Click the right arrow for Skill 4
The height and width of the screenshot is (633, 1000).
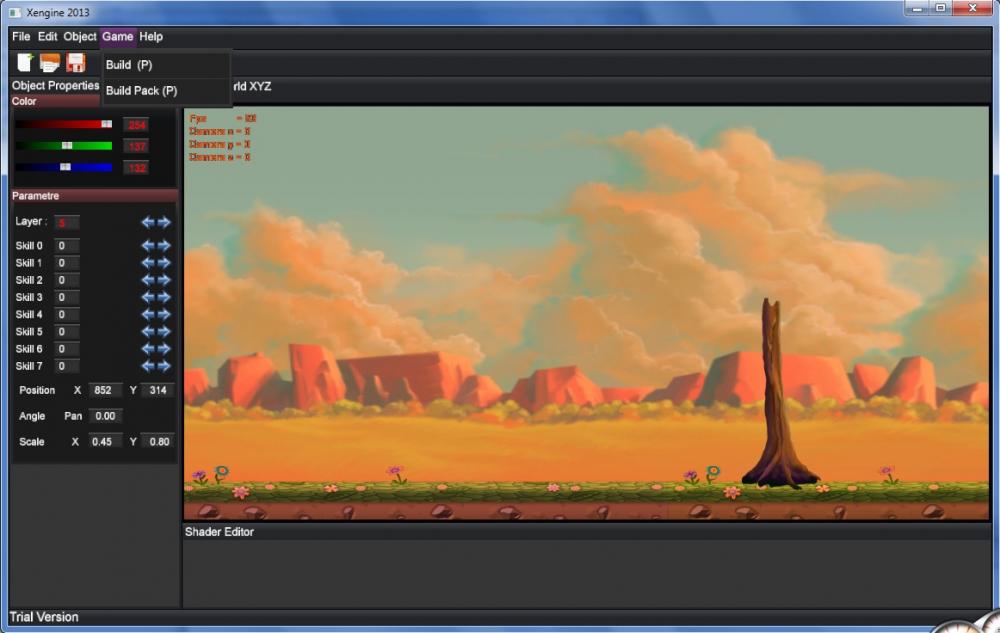click(164, 314)
